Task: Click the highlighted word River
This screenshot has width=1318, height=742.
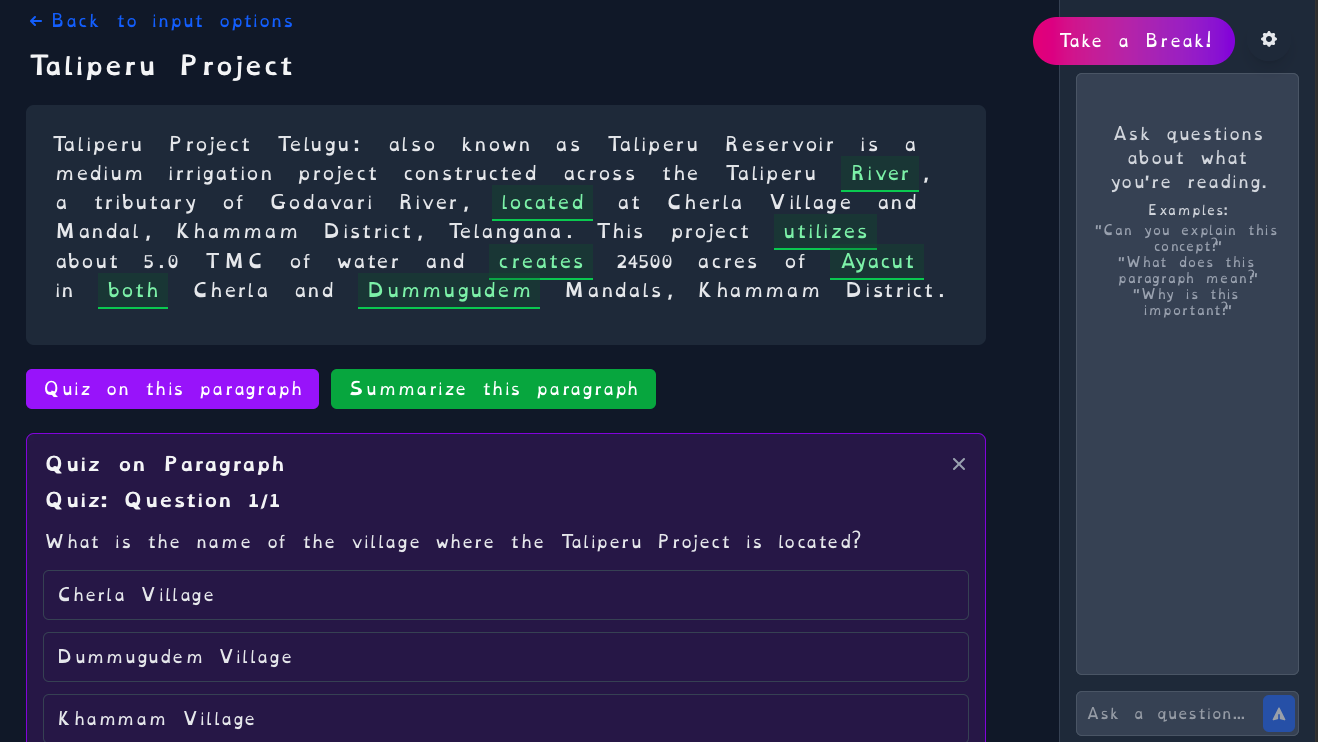Action: [x=880, y=174]
